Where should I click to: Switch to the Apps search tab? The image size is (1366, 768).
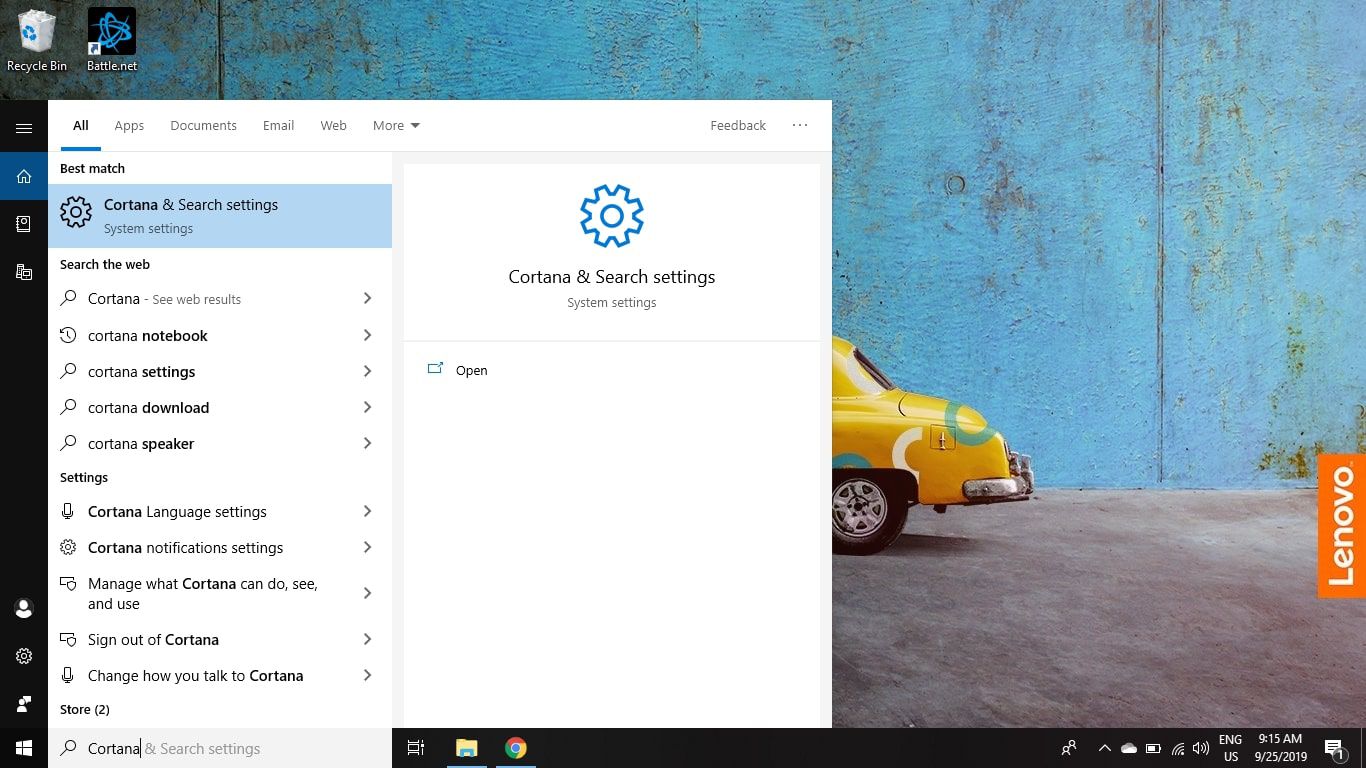click(x=129, y=125)
